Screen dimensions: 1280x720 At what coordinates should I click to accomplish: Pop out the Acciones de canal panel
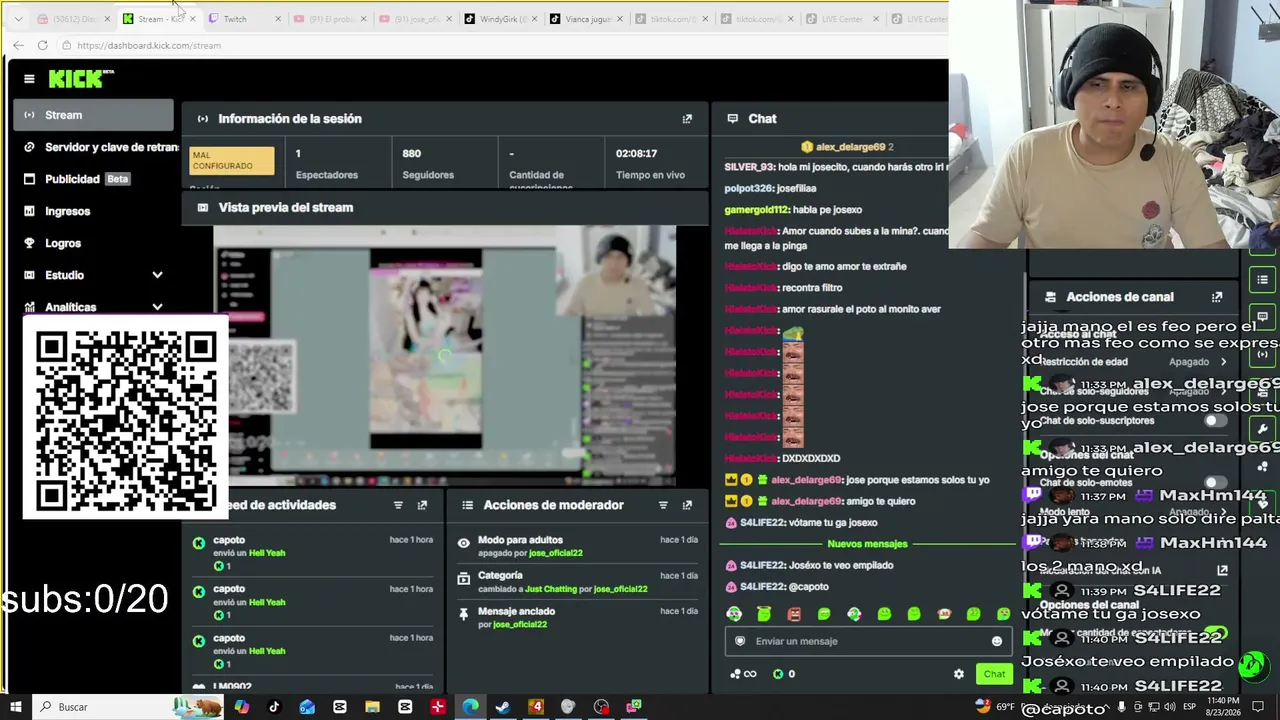(x=1217, y=297)
